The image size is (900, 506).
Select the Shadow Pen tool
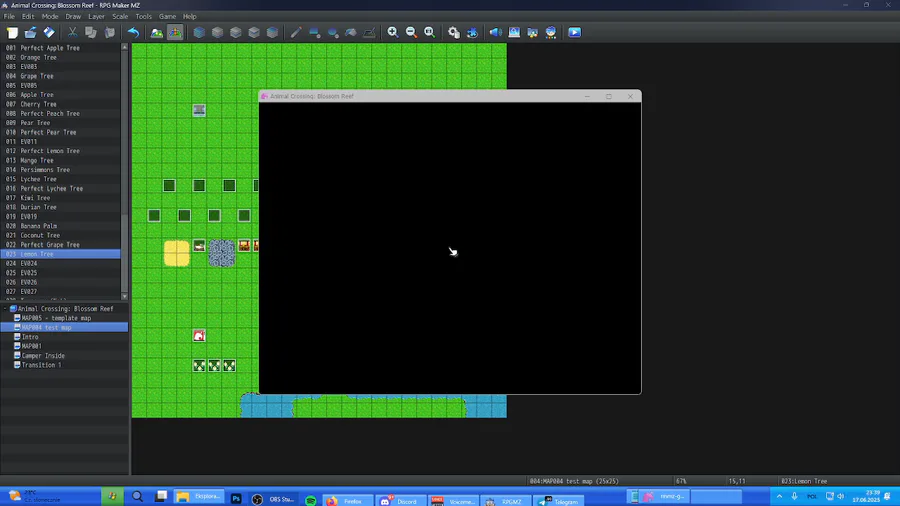369,33
